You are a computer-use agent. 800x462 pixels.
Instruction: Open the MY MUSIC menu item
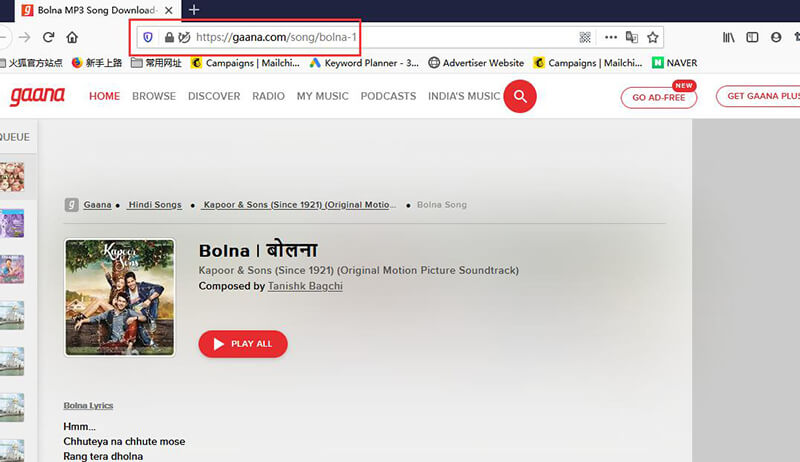point(322,96)
